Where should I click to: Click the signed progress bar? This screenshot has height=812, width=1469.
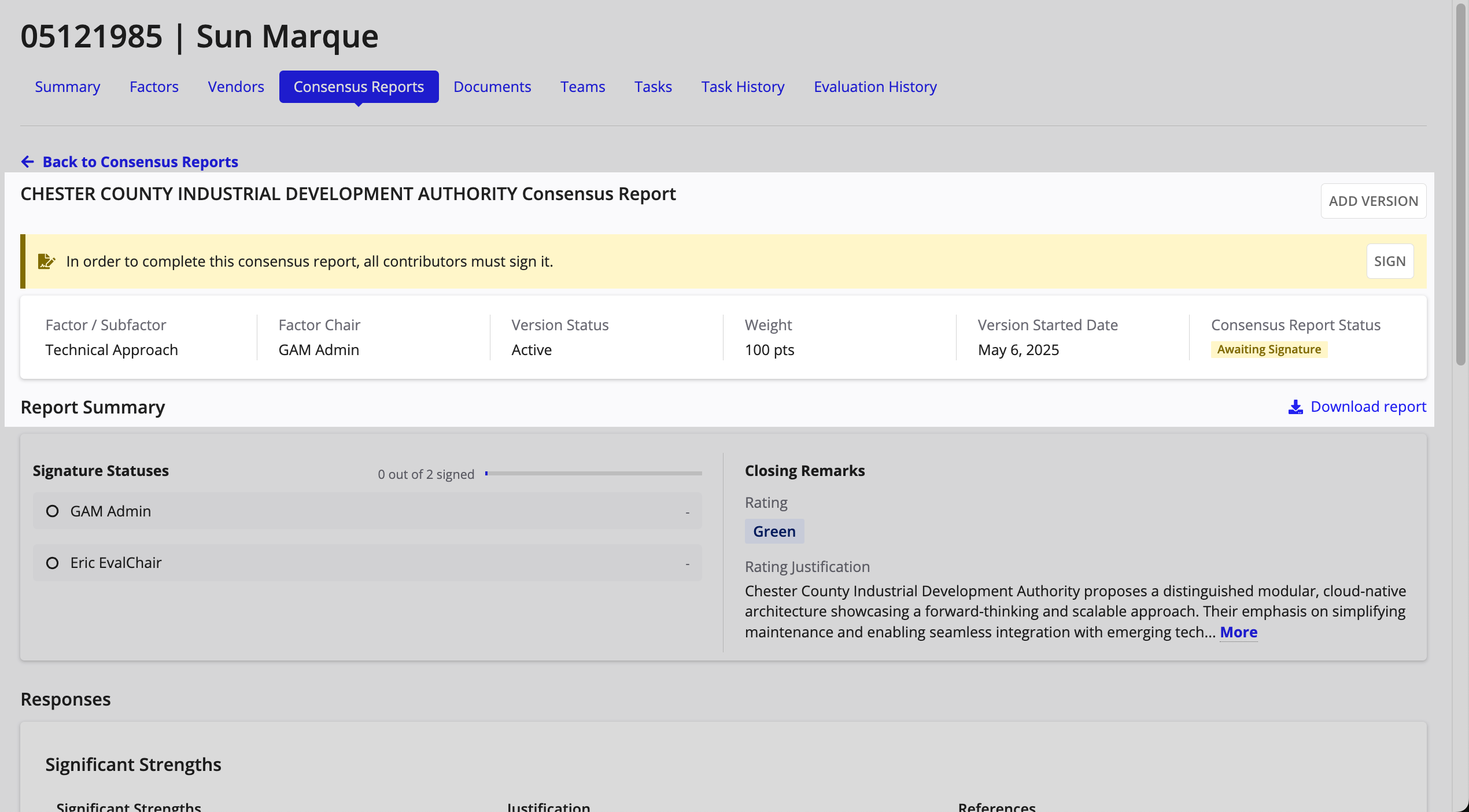click(x=593, y=474)
